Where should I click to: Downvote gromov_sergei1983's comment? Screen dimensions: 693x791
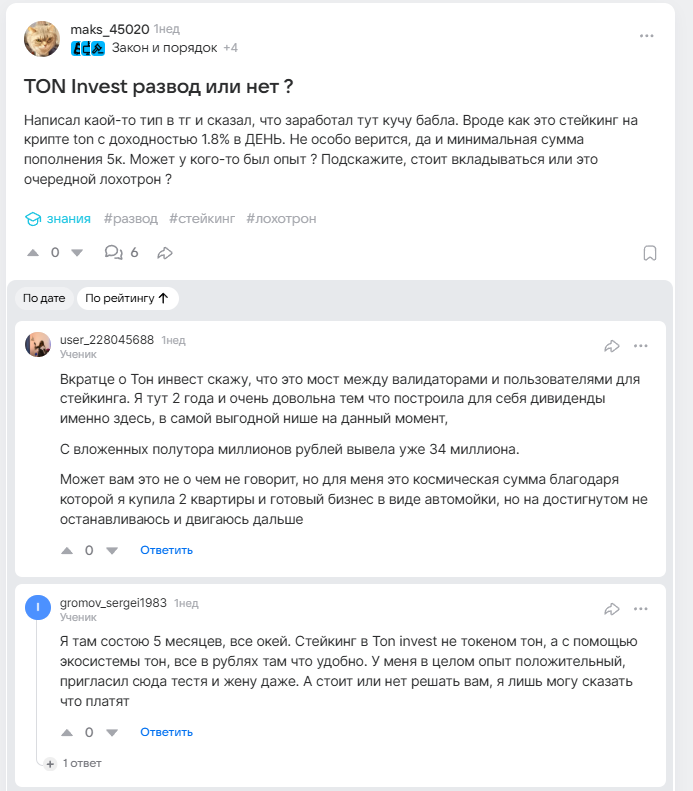pos(112,732)
